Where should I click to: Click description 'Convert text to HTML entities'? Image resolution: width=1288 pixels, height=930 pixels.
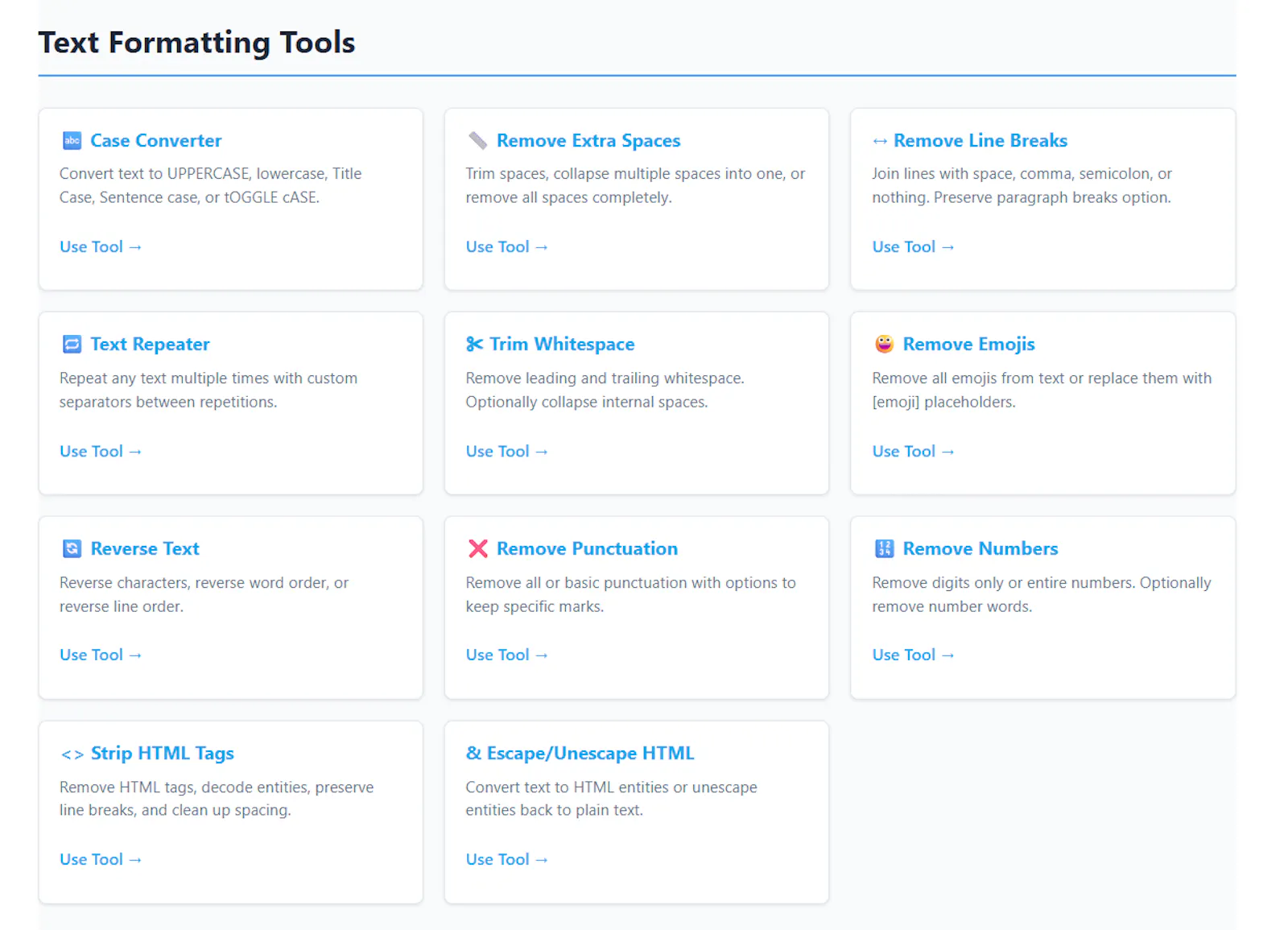[x=611, y=799]
